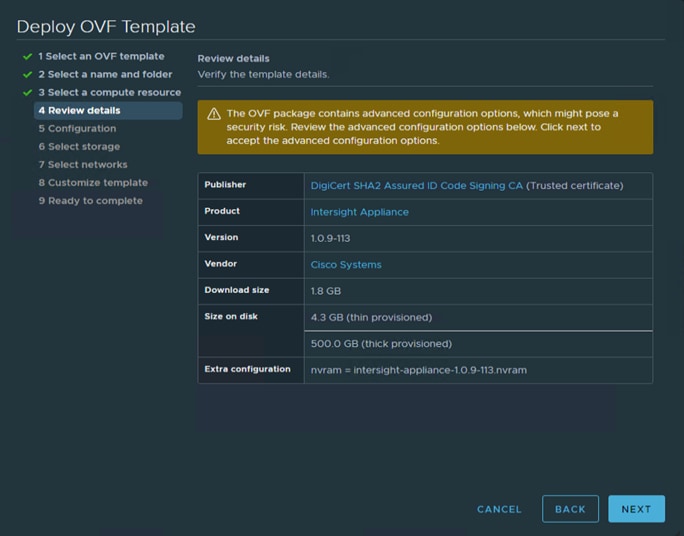Screen dimensions: 684x536
Task: Click the Vendor row label
Action: coord(220,263)
